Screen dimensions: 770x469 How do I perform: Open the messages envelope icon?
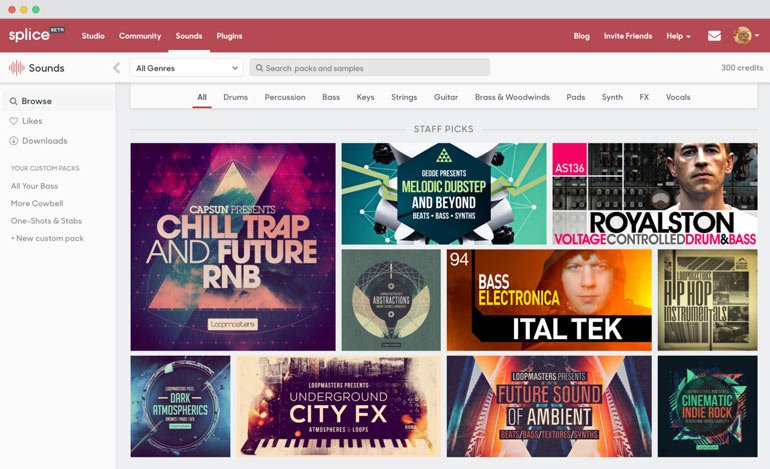(x=714, y=36)
